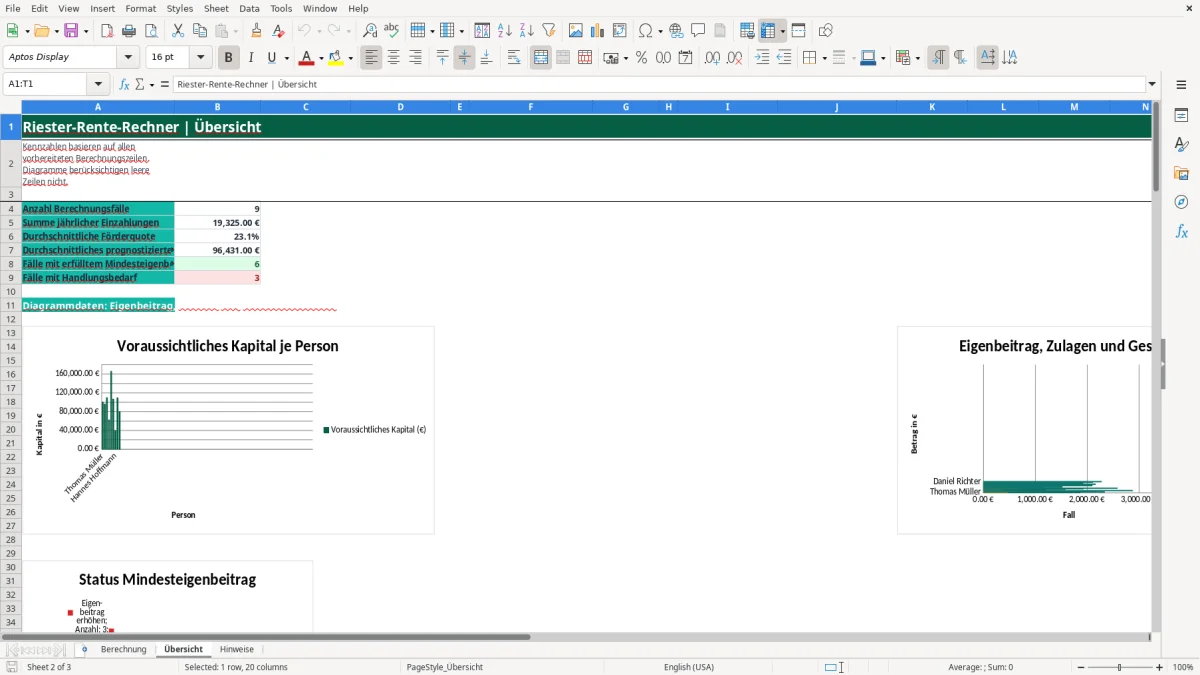The width and height of the screenshot is (1200, 675).
Task: Click the Übersicht sheet tab
Action: click(183, 650)
